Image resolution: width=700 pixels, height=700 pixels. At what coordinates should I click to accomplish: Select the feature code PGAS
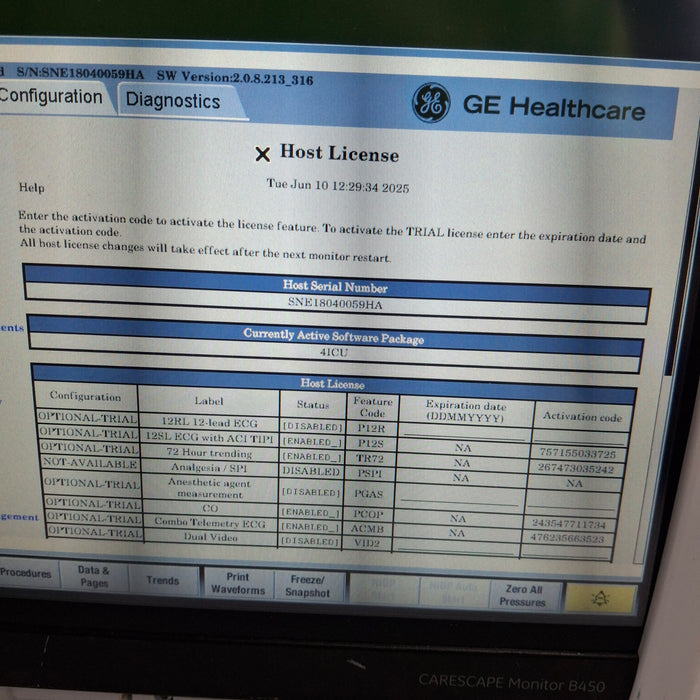click(369, 494)
